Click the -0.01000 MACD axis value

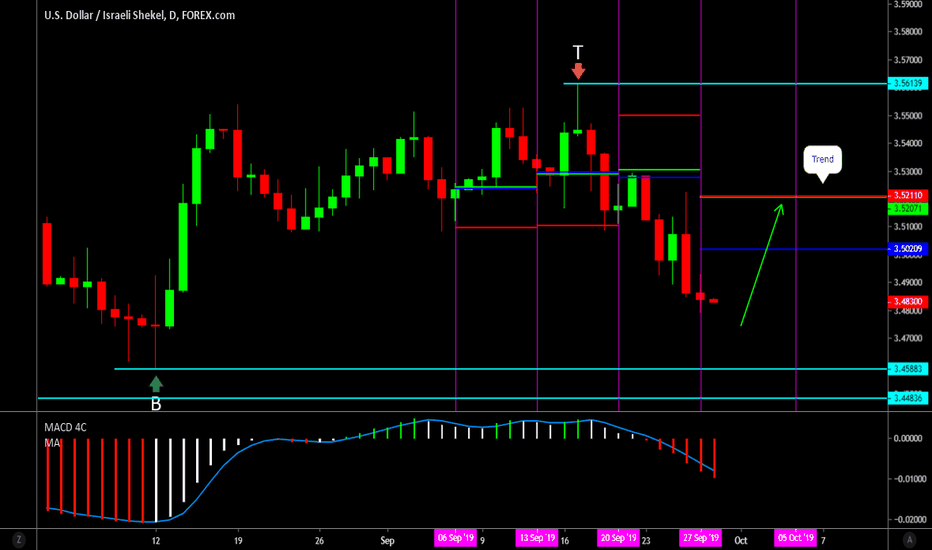(910, 479)
